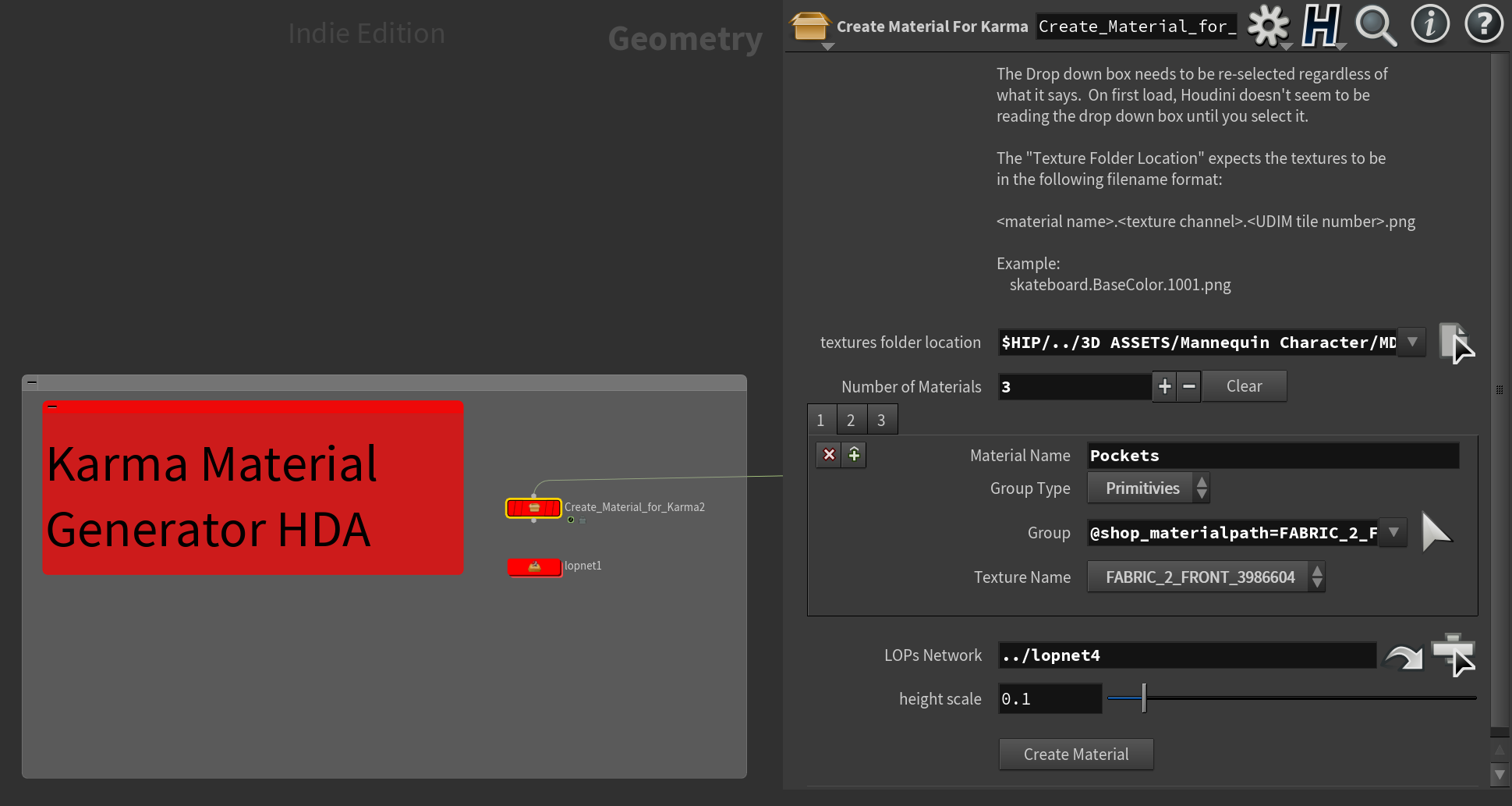
Task: Click the Clear materials button
Action: (1245, 386)
